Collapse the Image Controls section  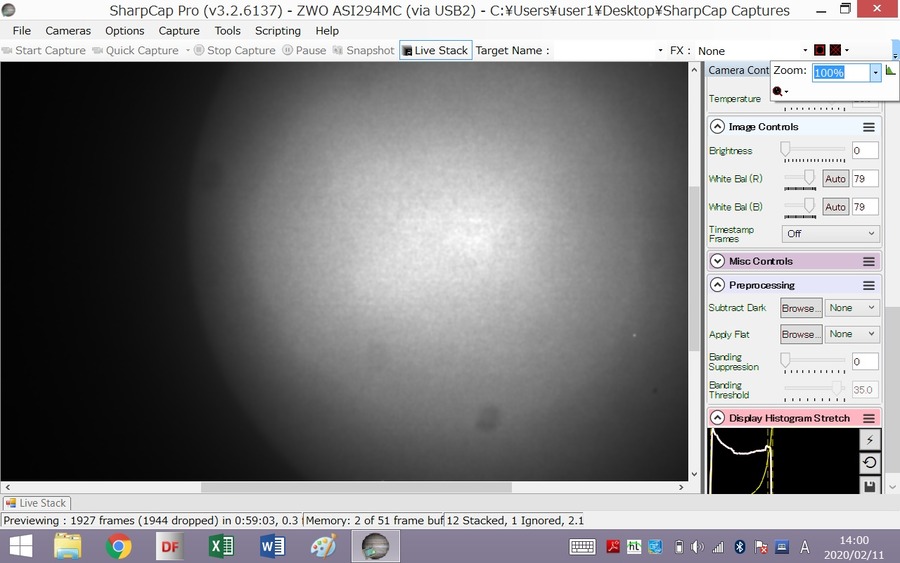(717, 126)
